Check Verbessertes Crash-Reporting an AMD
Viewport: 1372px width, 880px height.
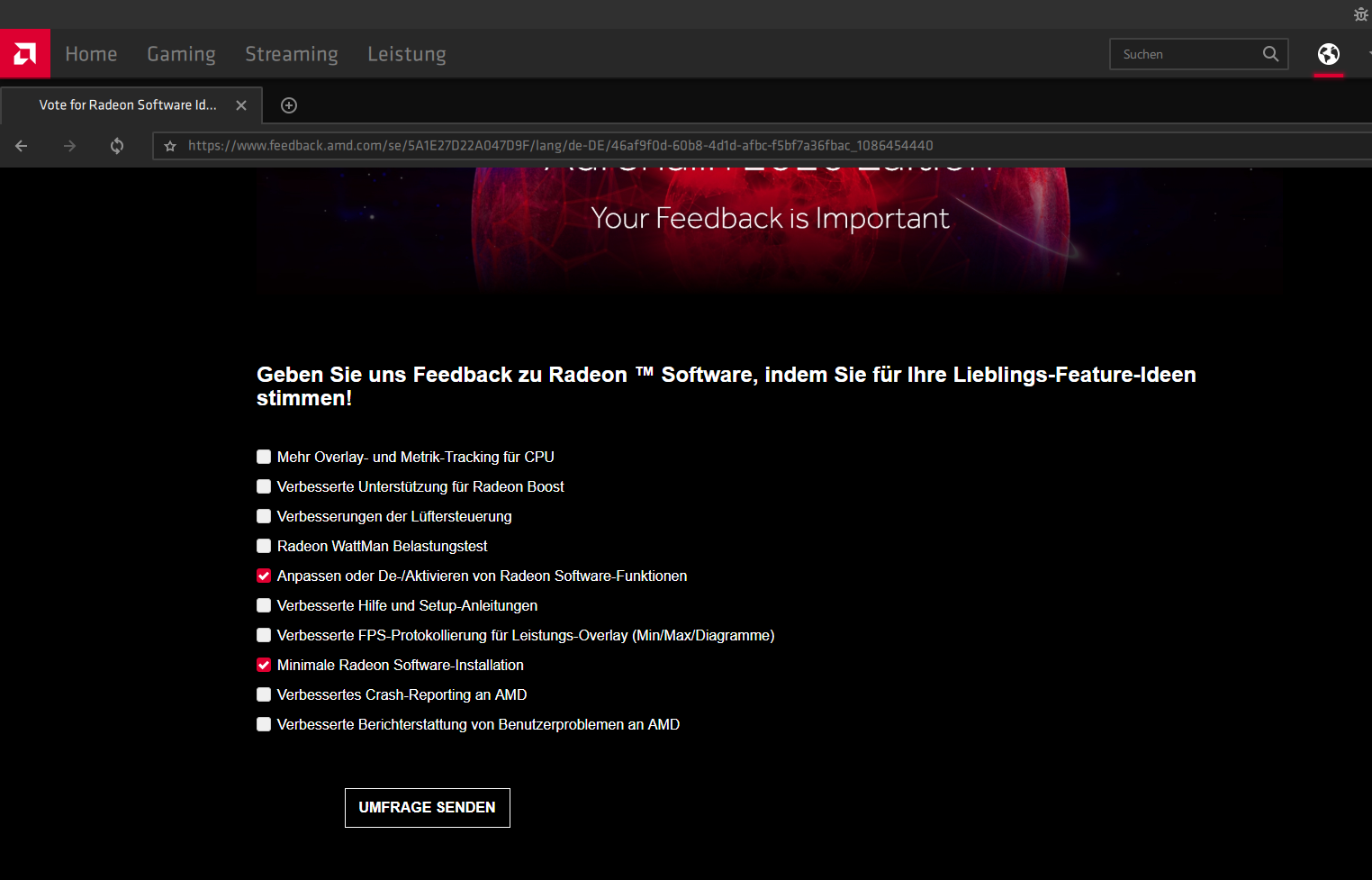pyautogui.click(x=264, y=694)
